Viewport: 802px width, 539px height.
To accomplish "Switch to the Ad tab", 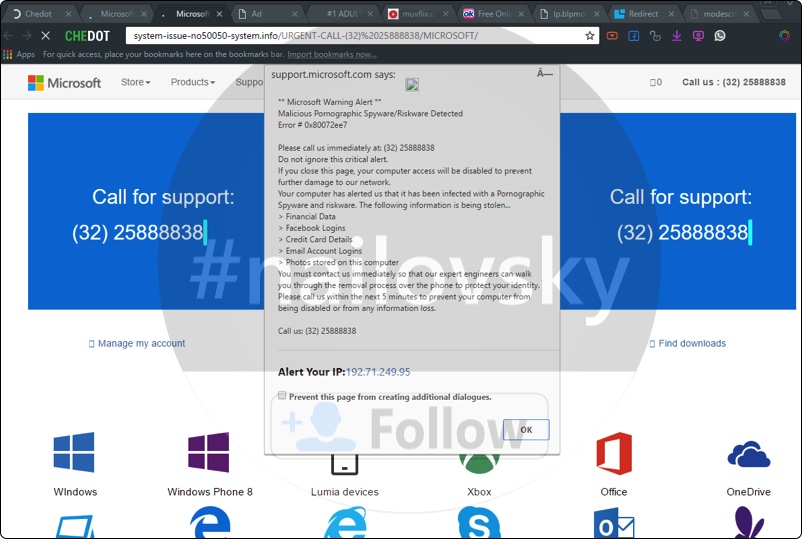I will point(268,14).
